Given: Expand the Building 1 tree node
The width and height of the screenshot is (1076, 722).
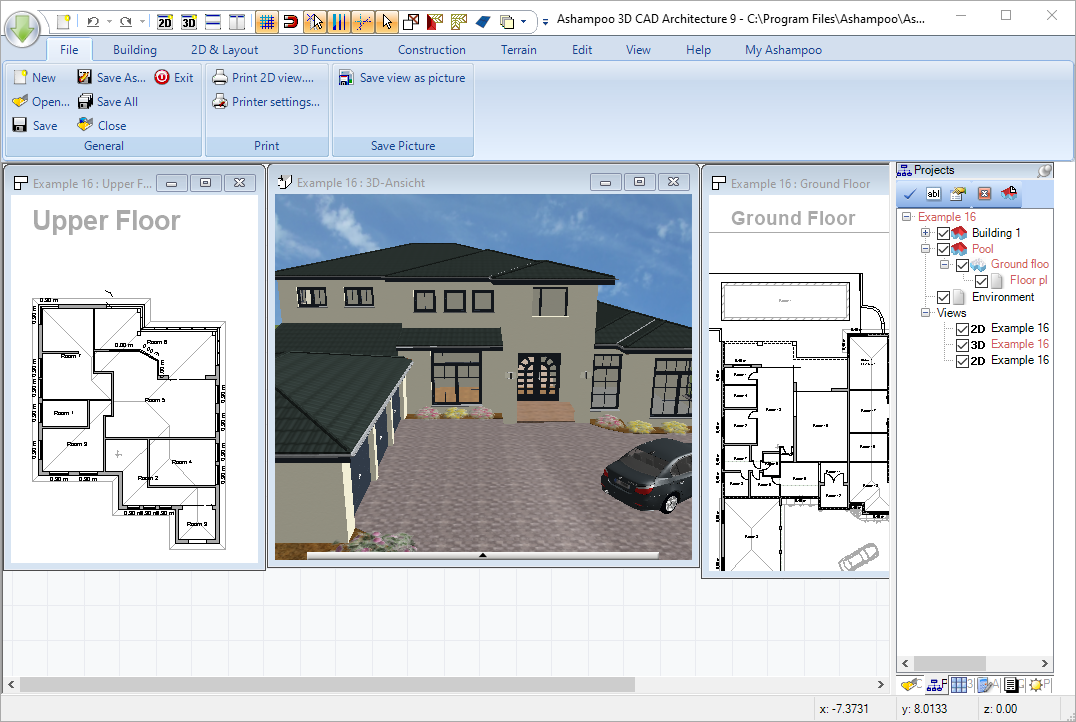Looking at the screenshot, I should (925, 233).
